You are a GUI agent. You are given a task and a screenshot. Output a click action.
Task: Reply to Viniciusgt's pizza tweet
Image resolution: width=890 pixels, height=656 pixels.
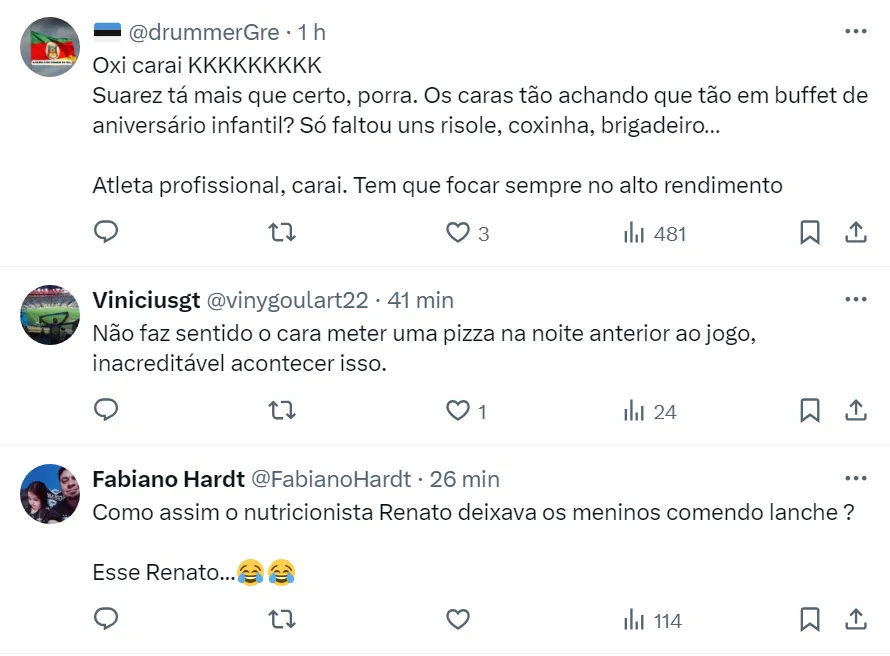coord(106,410)
